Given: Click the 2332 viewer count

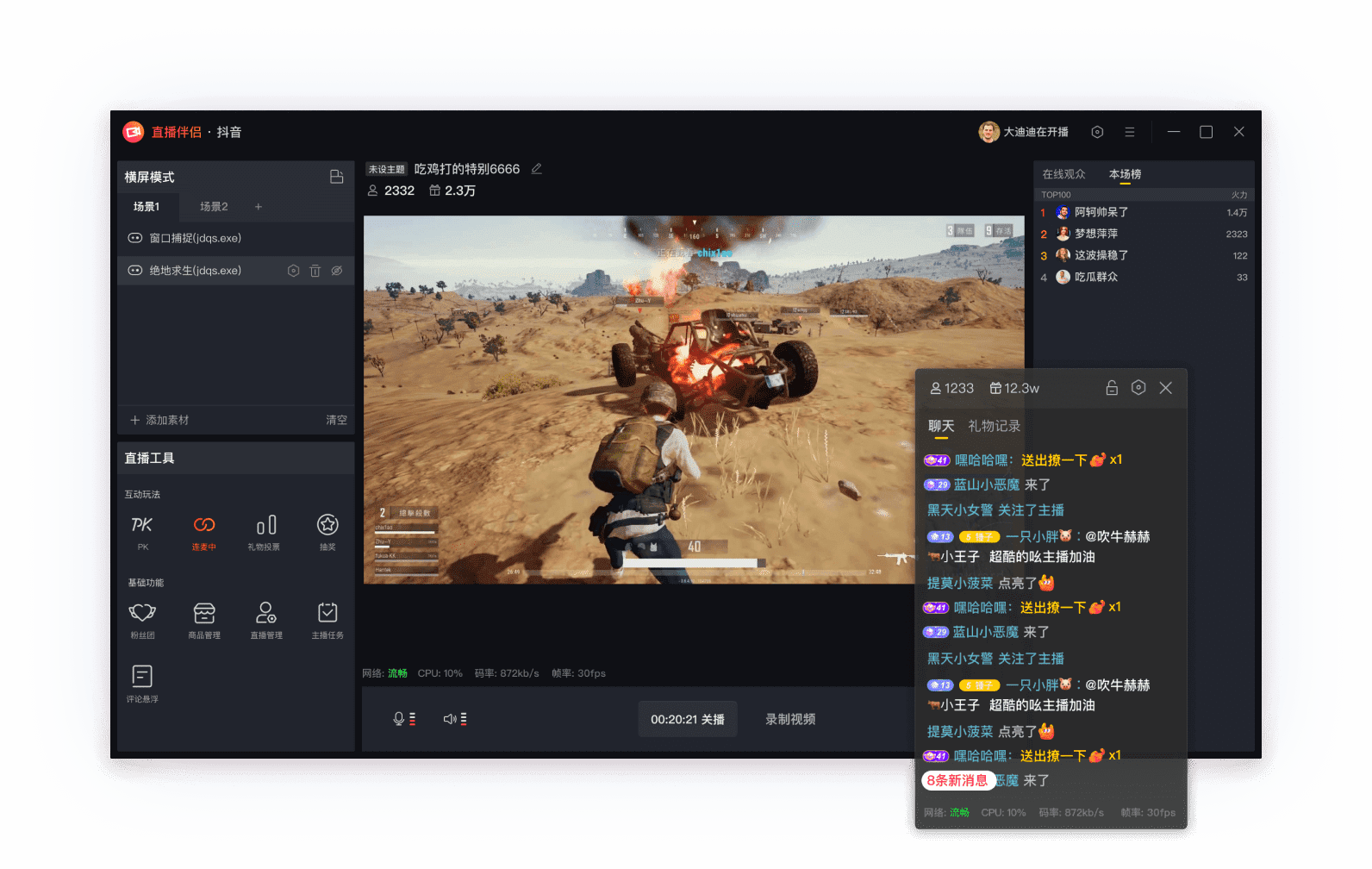Looking at the screenshot, I should pos(391,191).
